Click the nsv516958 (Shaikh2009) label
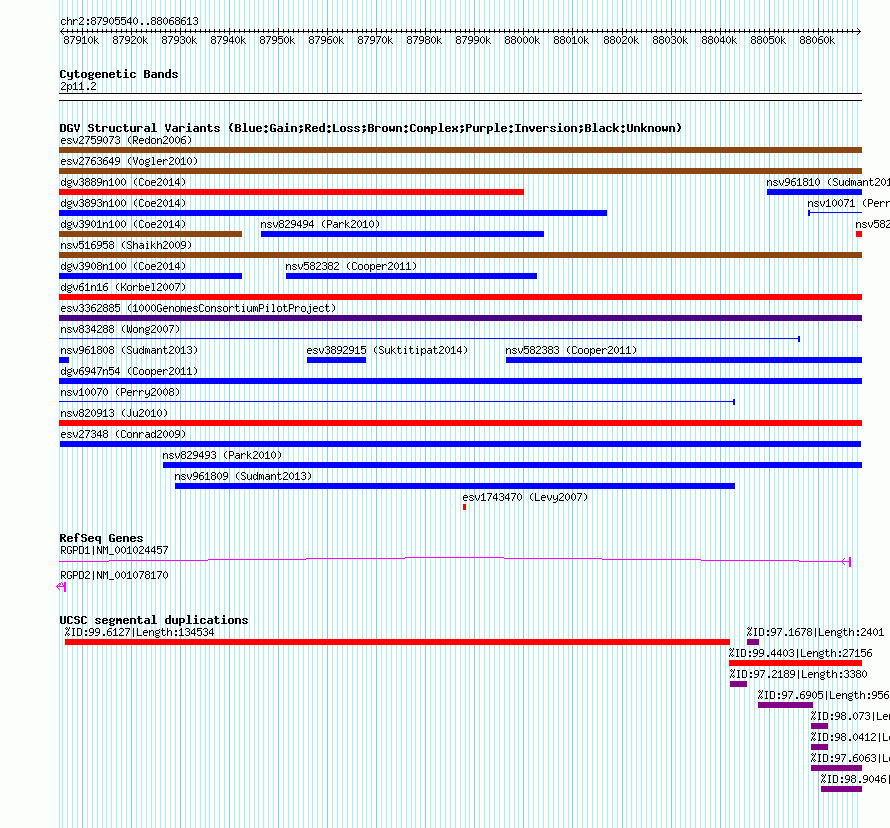The width and height of the screenshot is (890, 828). [x=126, y=245]
